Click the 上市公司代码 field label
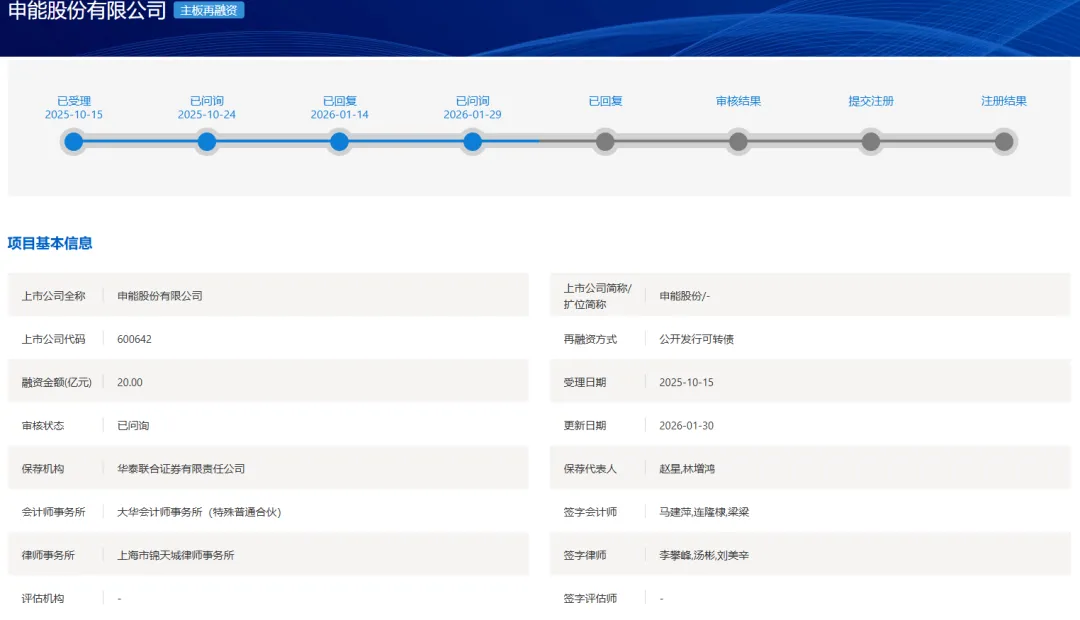Screen dimensions: 1080x620 point(53,339)
